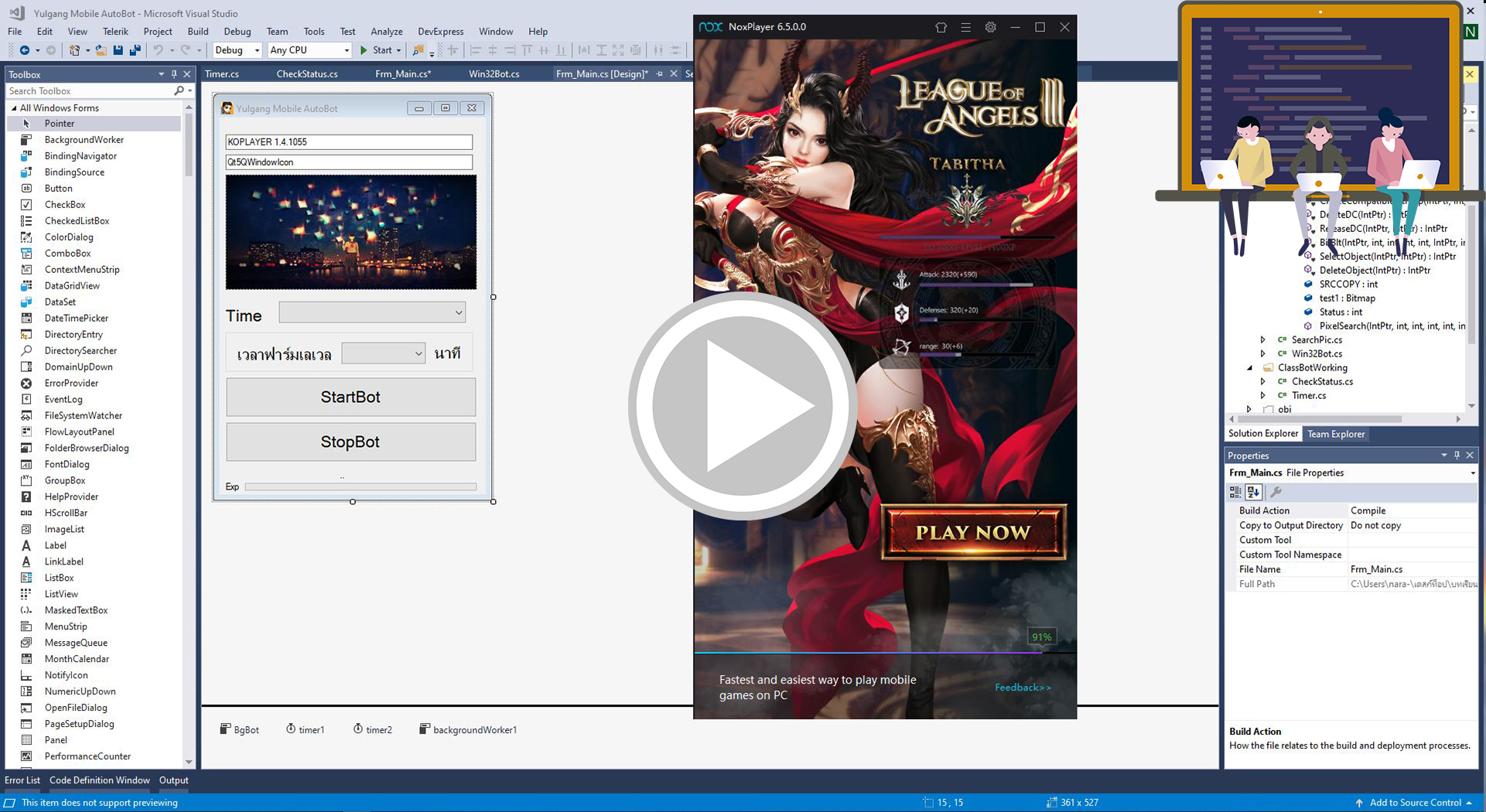Click the Find in Files toolbar icon
Viewport: 1486px width, 812px height.
pos(418,50)
